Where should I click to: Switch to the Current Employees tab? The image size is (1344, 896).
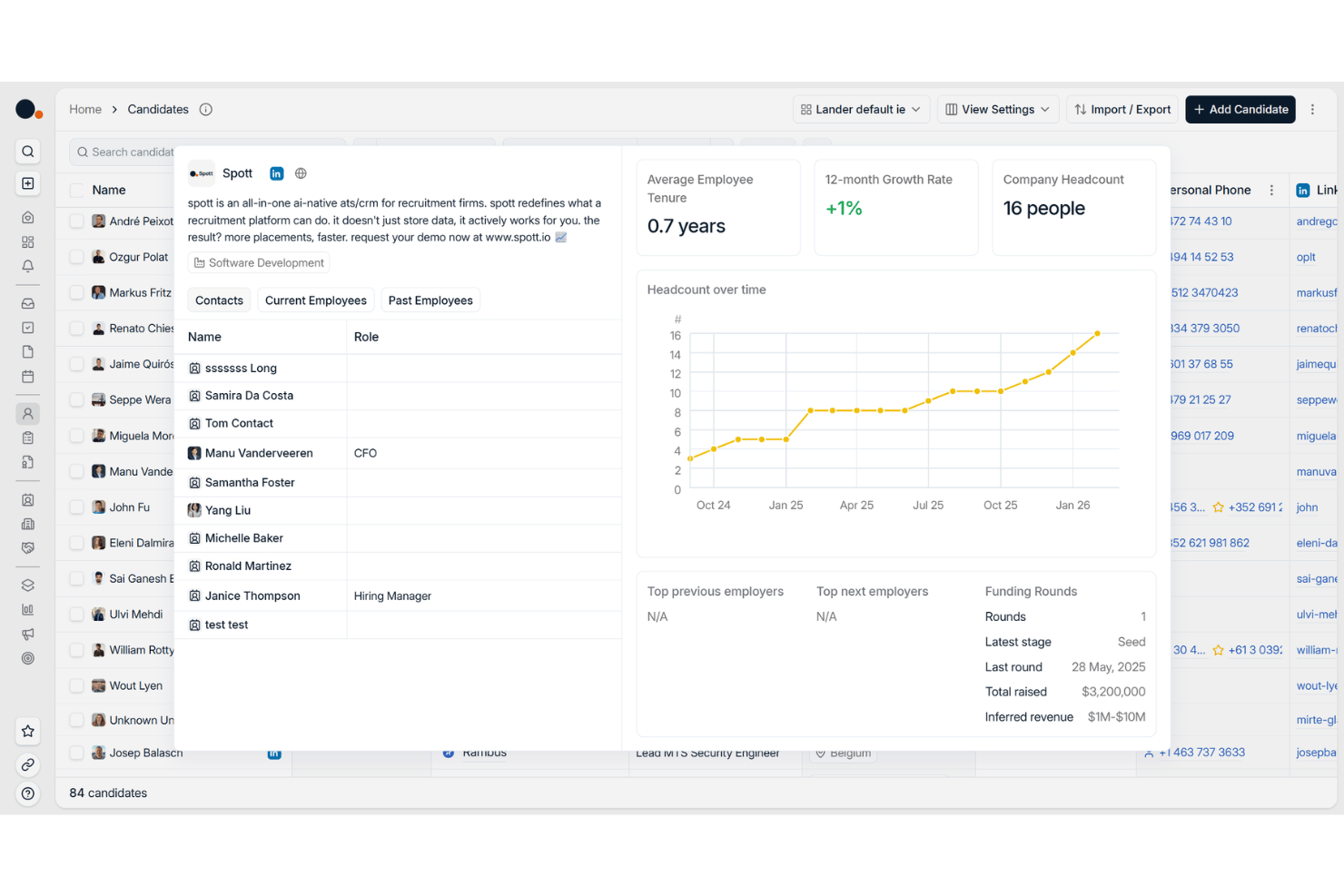(x=316, y=300)
